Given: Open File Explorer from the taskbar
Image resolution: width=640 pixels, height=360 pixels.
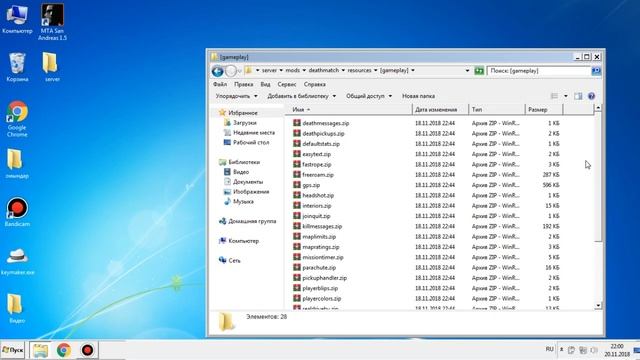Looking at the screenshot, I should click(x=40, y=350).
